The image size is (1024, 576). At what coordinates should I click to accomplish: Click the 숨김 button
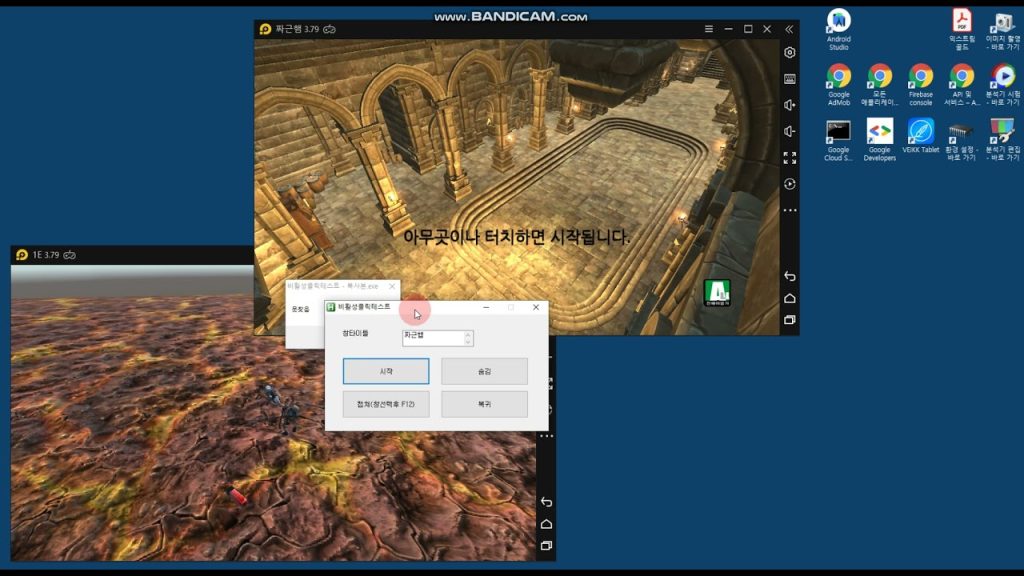[484, 371]
